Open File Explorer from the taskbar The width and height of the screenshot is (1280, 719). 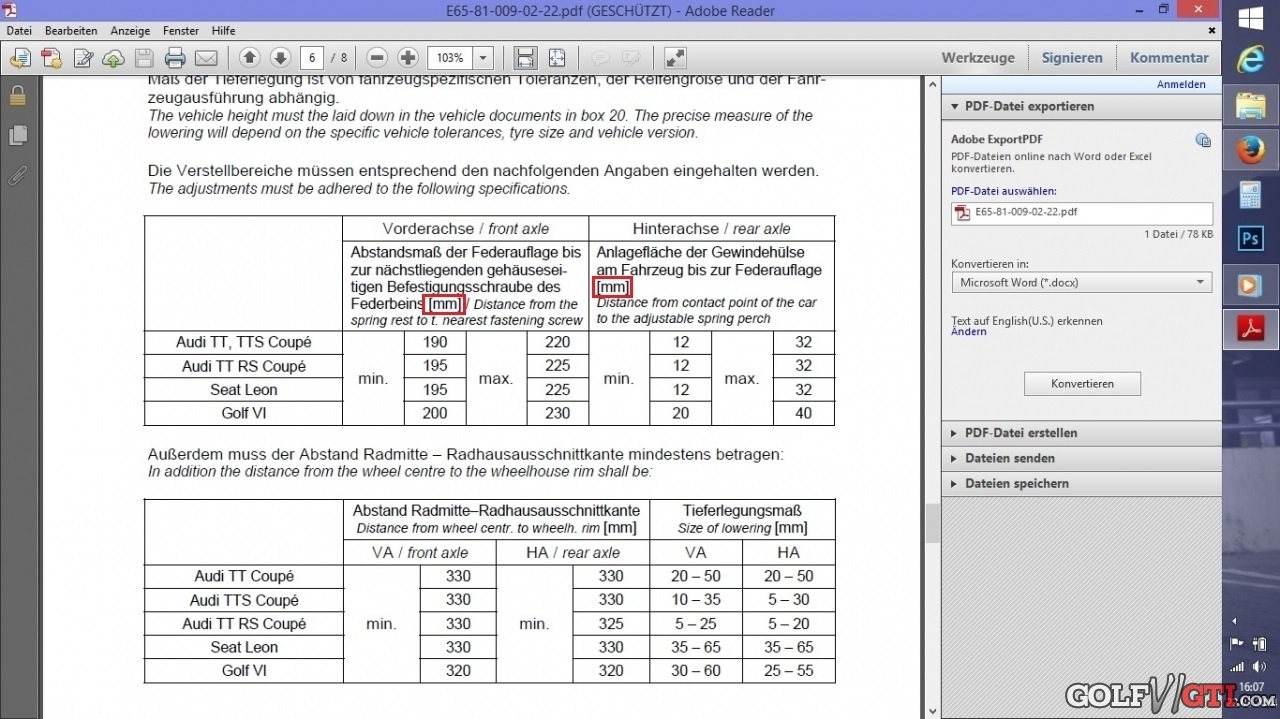pos(1250,106)
